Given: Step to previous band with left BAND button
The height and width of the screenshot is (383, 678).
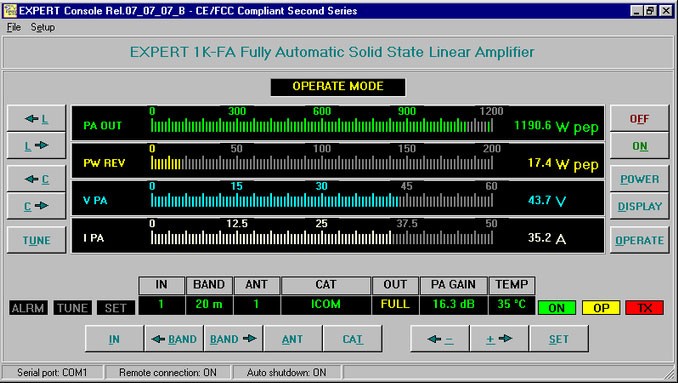Looking at the screenshot, I should click(174, 339).
